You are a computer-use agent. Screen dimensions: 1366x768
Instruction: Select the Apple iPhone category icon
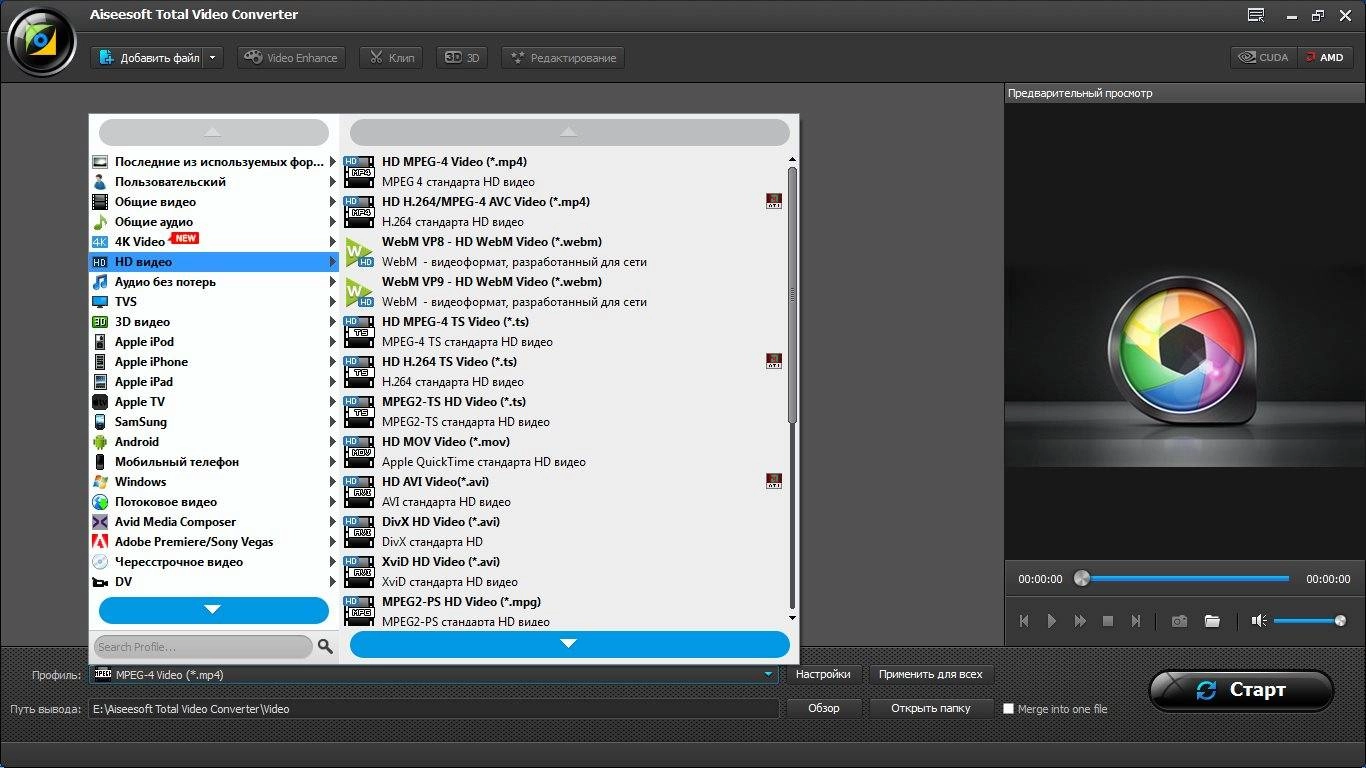(x=100, y=362)
